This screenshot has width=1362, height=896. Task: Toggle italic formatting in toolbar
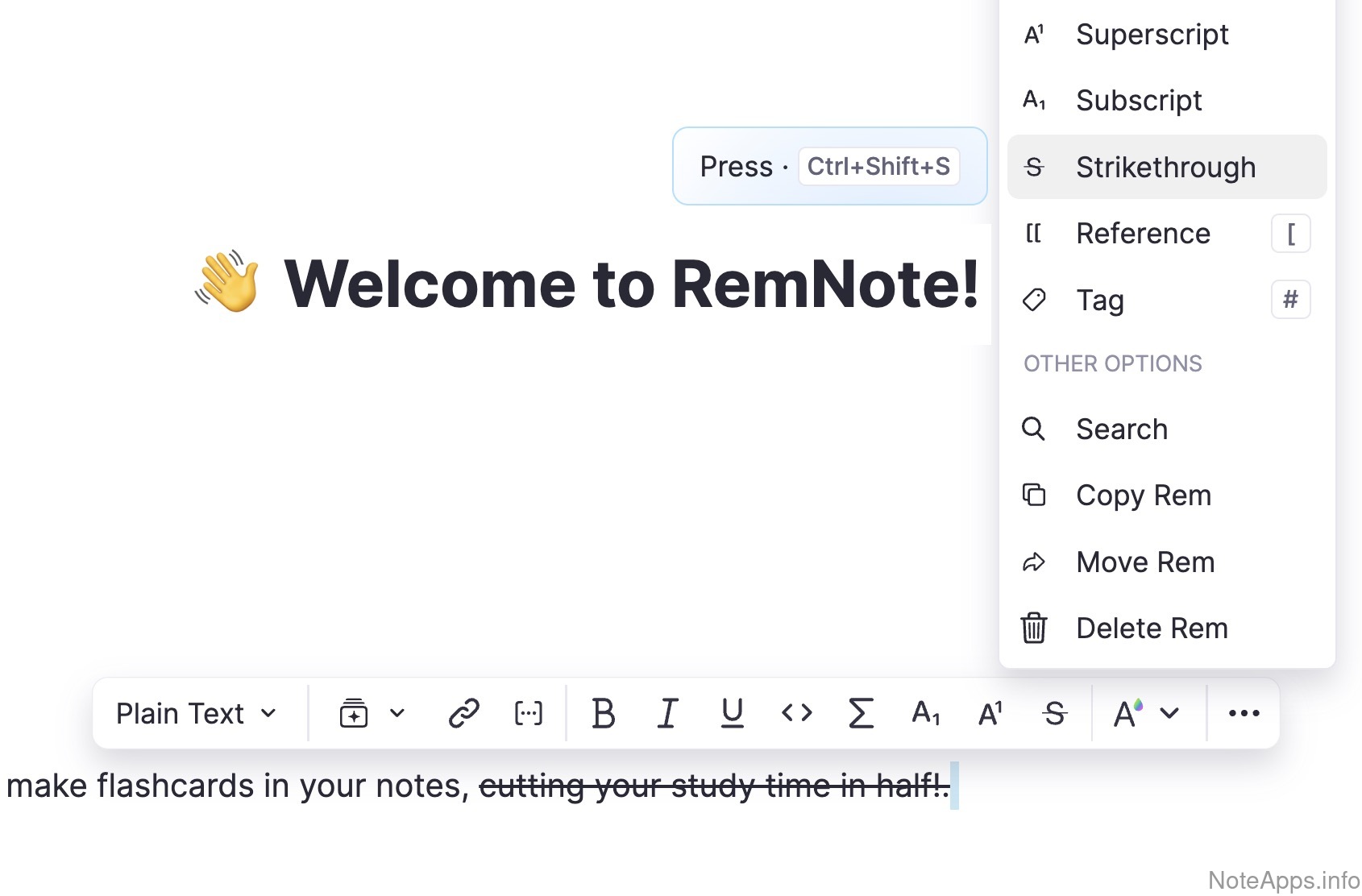click(667, 713)
